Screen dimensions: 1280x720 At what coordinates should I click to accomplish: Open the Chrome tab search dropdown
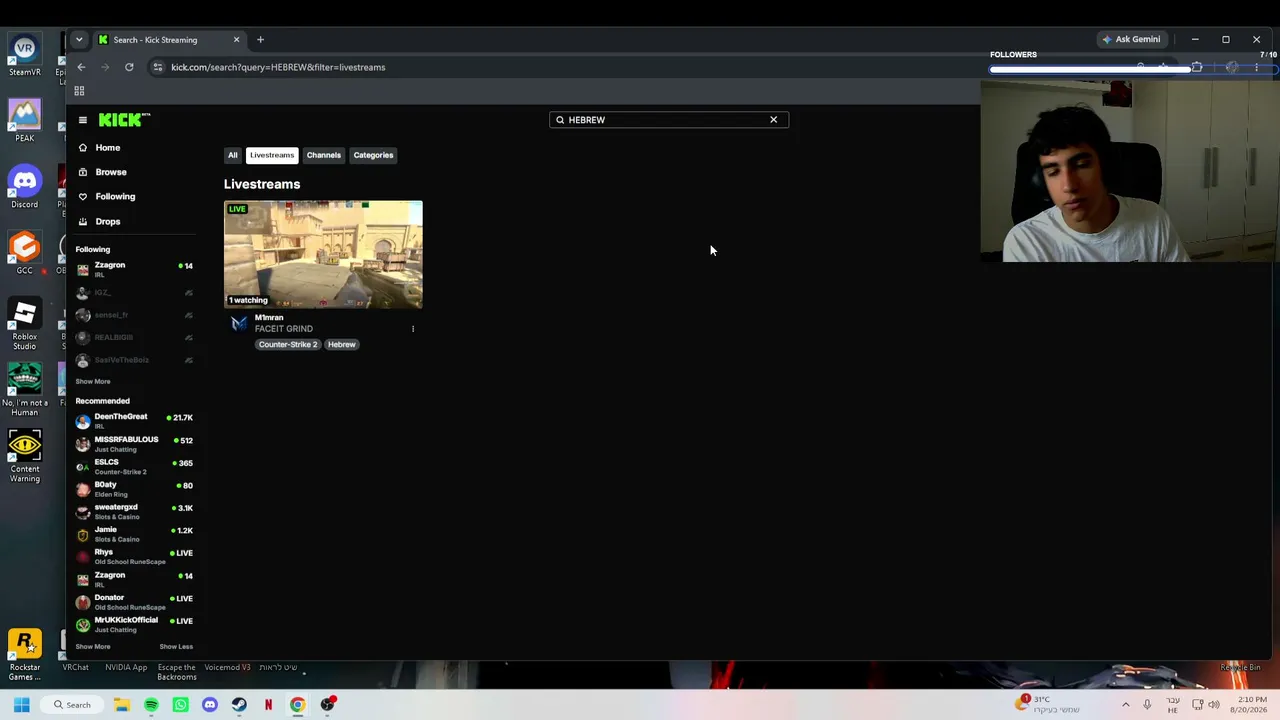(x=79, y=40)
